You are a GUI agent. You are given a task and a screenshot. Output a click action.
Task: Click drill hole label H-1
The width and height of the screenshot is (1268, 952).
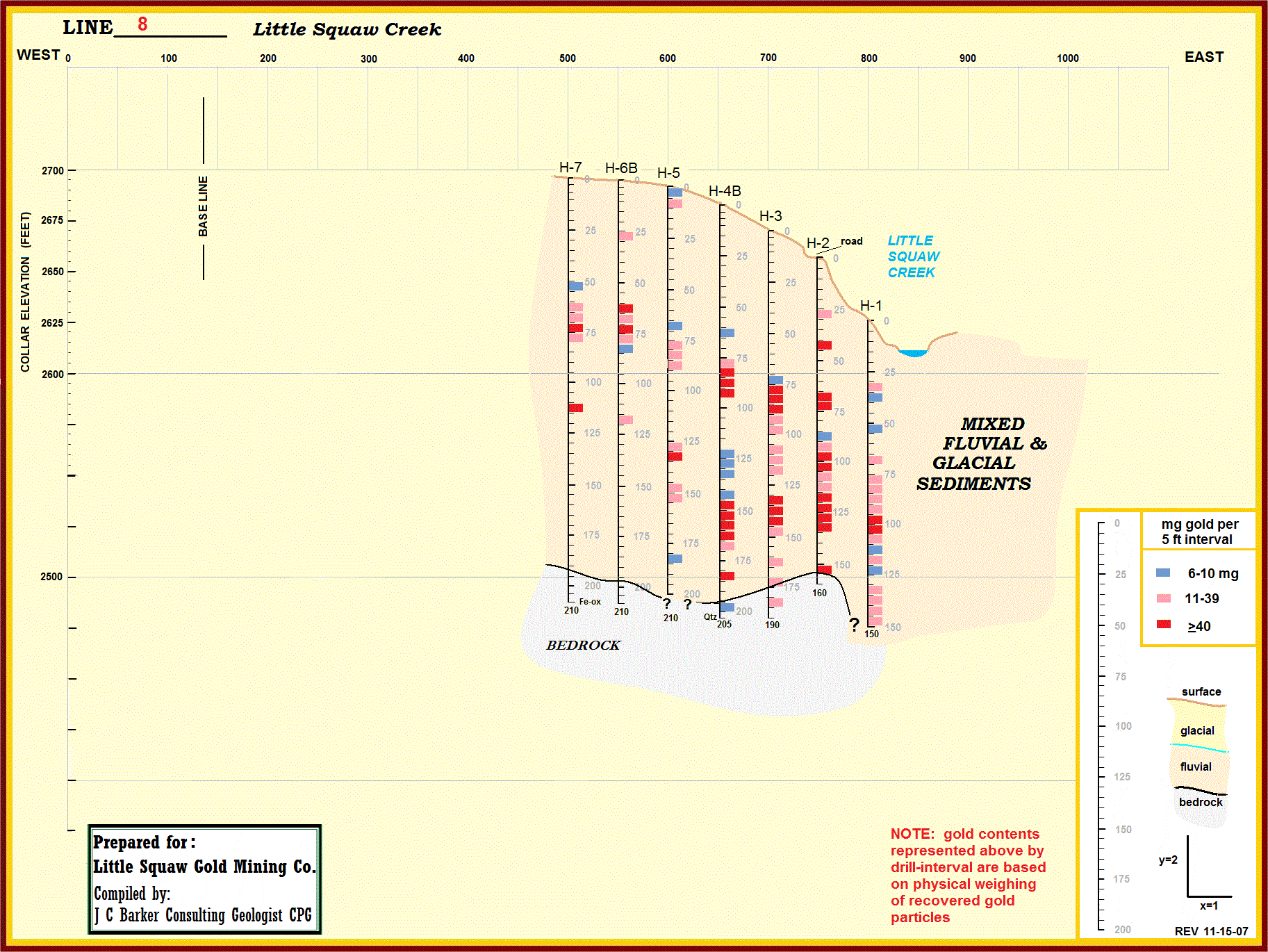(871, 306)
